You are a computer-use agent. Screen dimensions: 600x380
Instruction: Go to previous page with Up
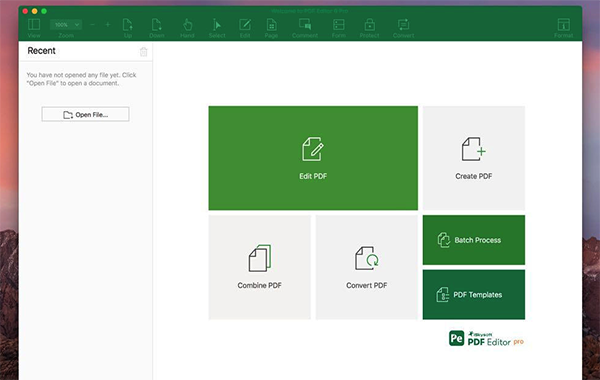tap(128, 28)
